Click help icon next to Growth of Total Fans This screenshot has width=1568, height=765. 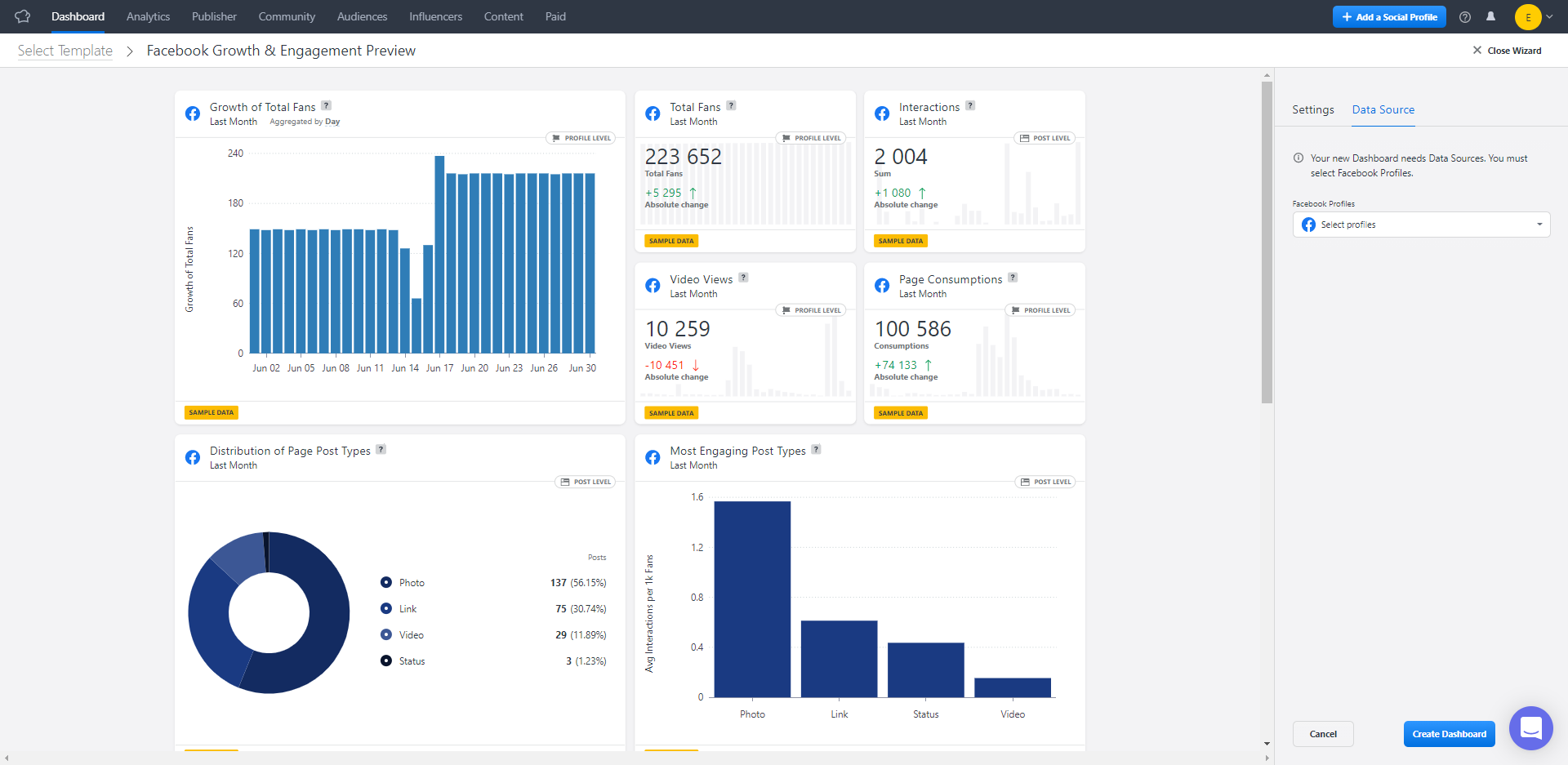coord(327,105)
